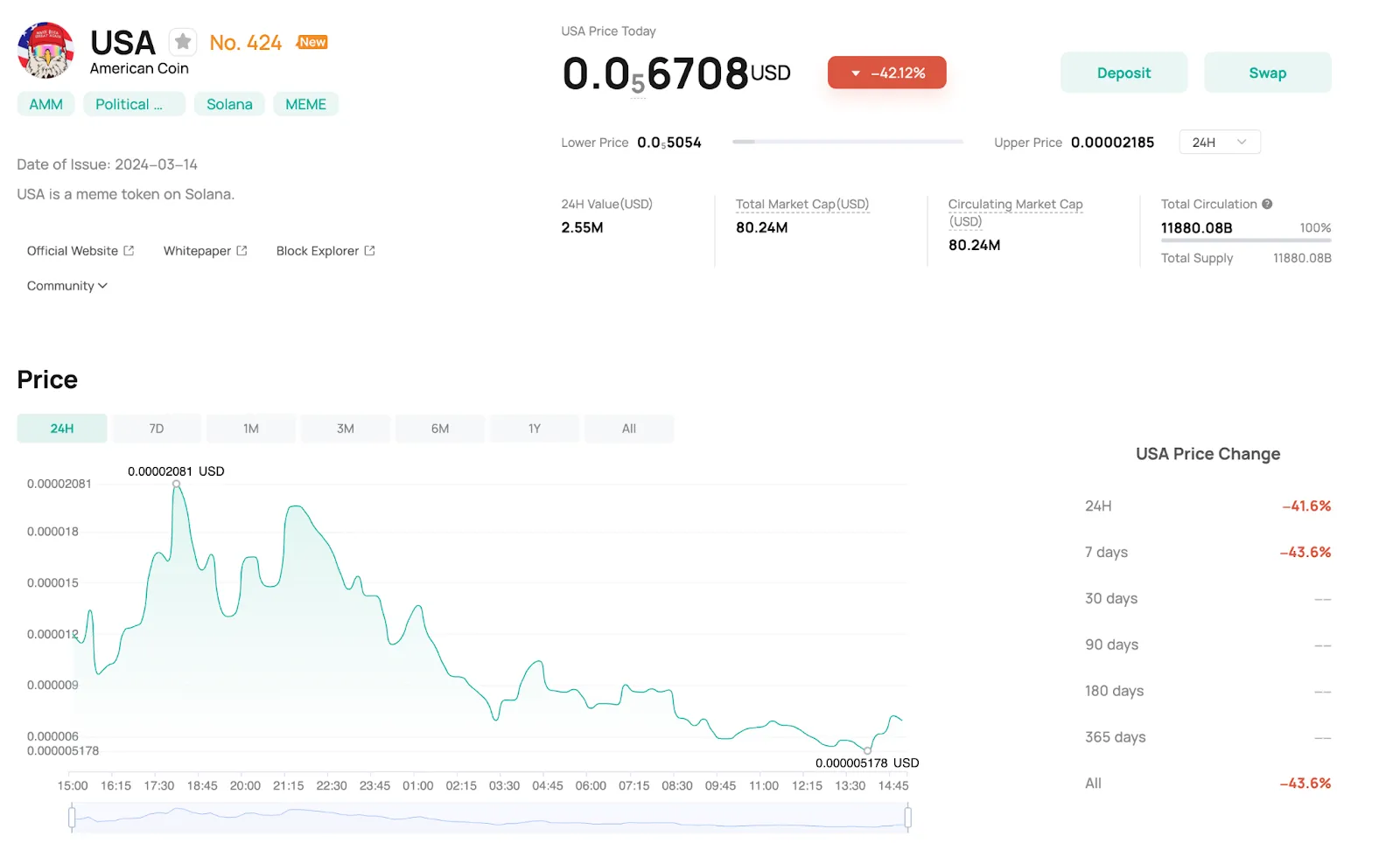Click the mini chart overview strip
The image size is (1400, 864).
tap(490, 818)
